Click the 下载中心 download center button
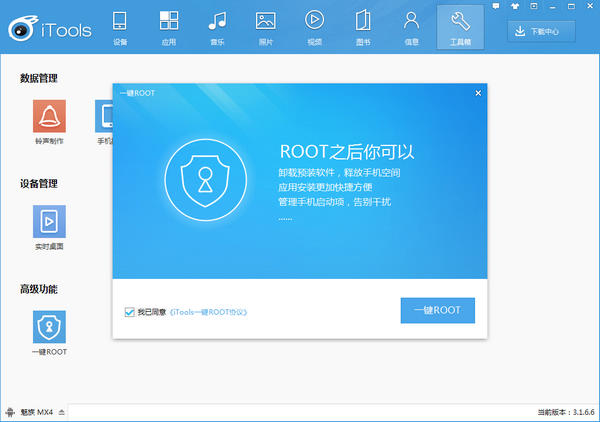Screen dimensions: 600x422 [547, 31]
